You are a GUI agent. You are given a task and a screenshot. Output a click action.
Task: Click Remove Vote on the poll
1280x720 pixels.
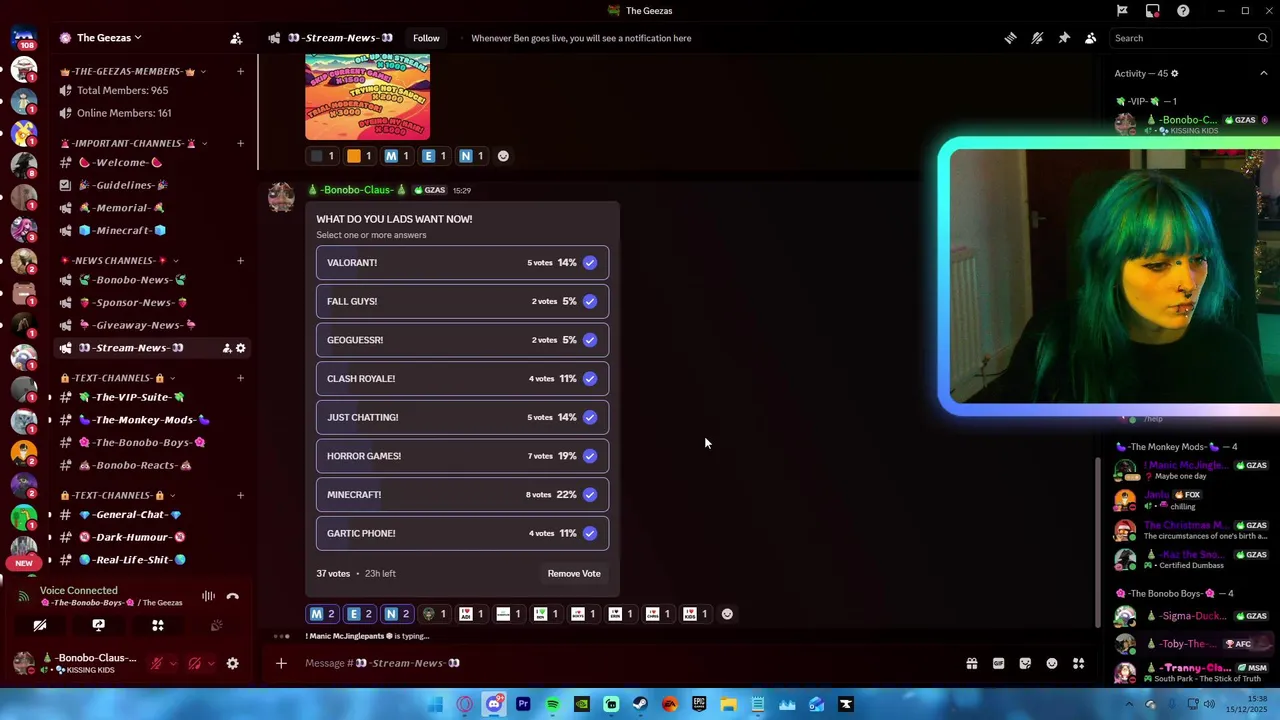pos(574,574)
